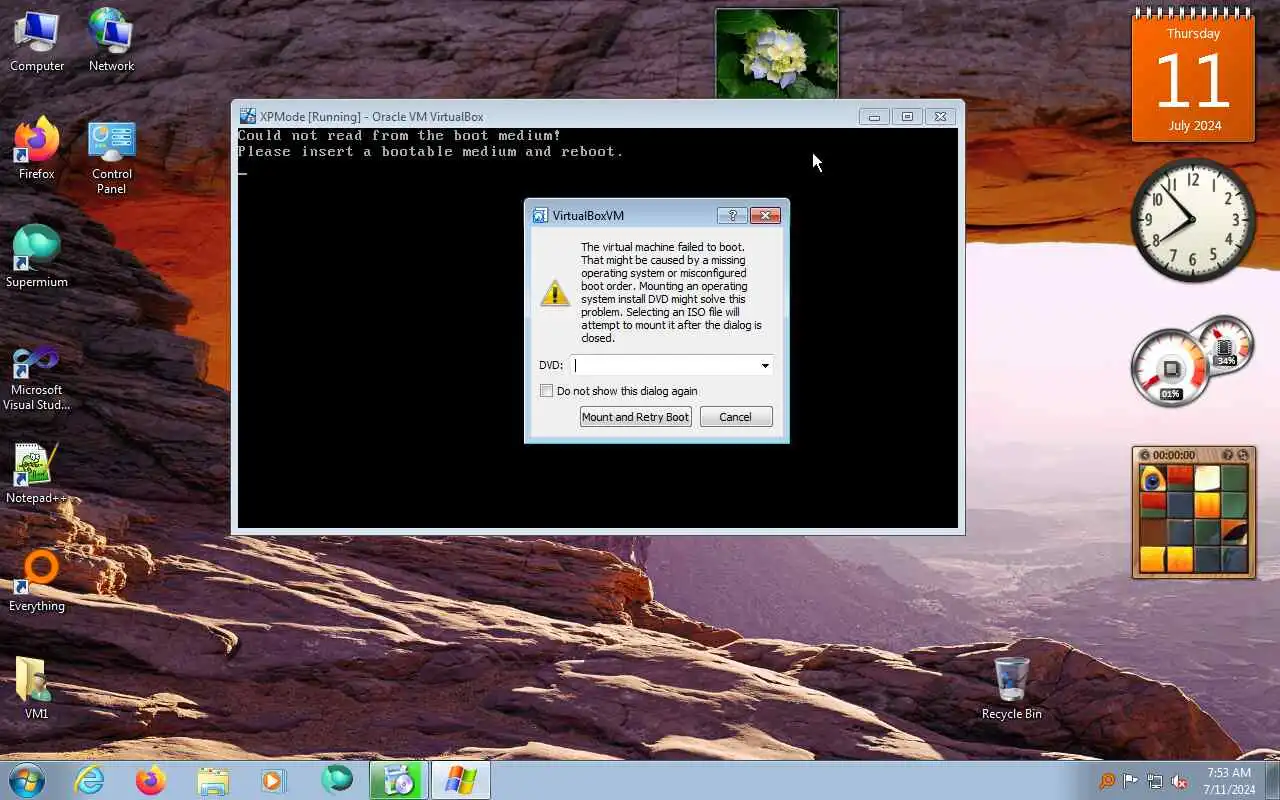Click Mount and Retry Boot
Viewport: 1280px width, 800px height.
point(635,417)
